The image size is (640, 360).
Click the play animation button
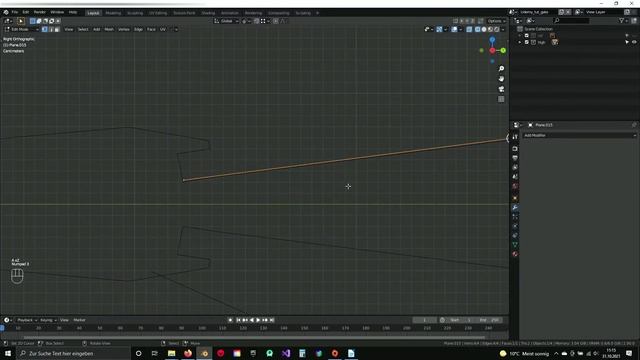(x=258, y=320)
